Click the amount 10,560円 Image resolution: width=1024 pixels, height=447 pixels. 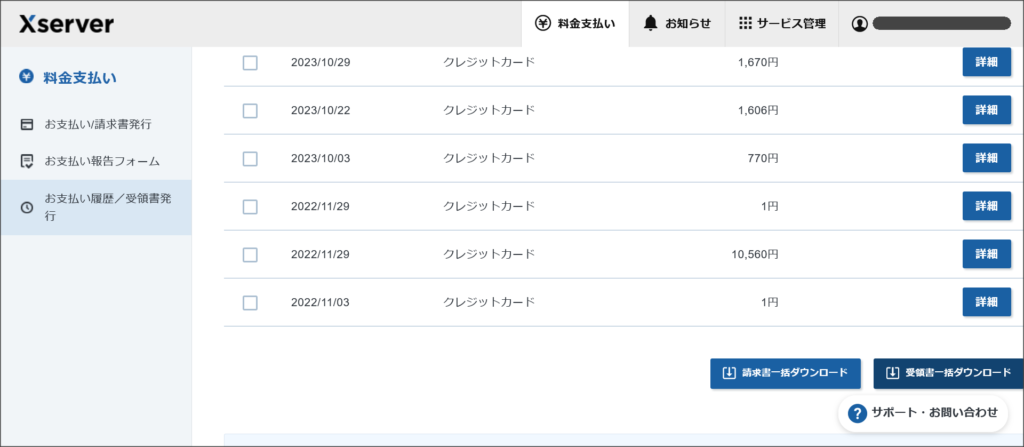pos(755,255)
